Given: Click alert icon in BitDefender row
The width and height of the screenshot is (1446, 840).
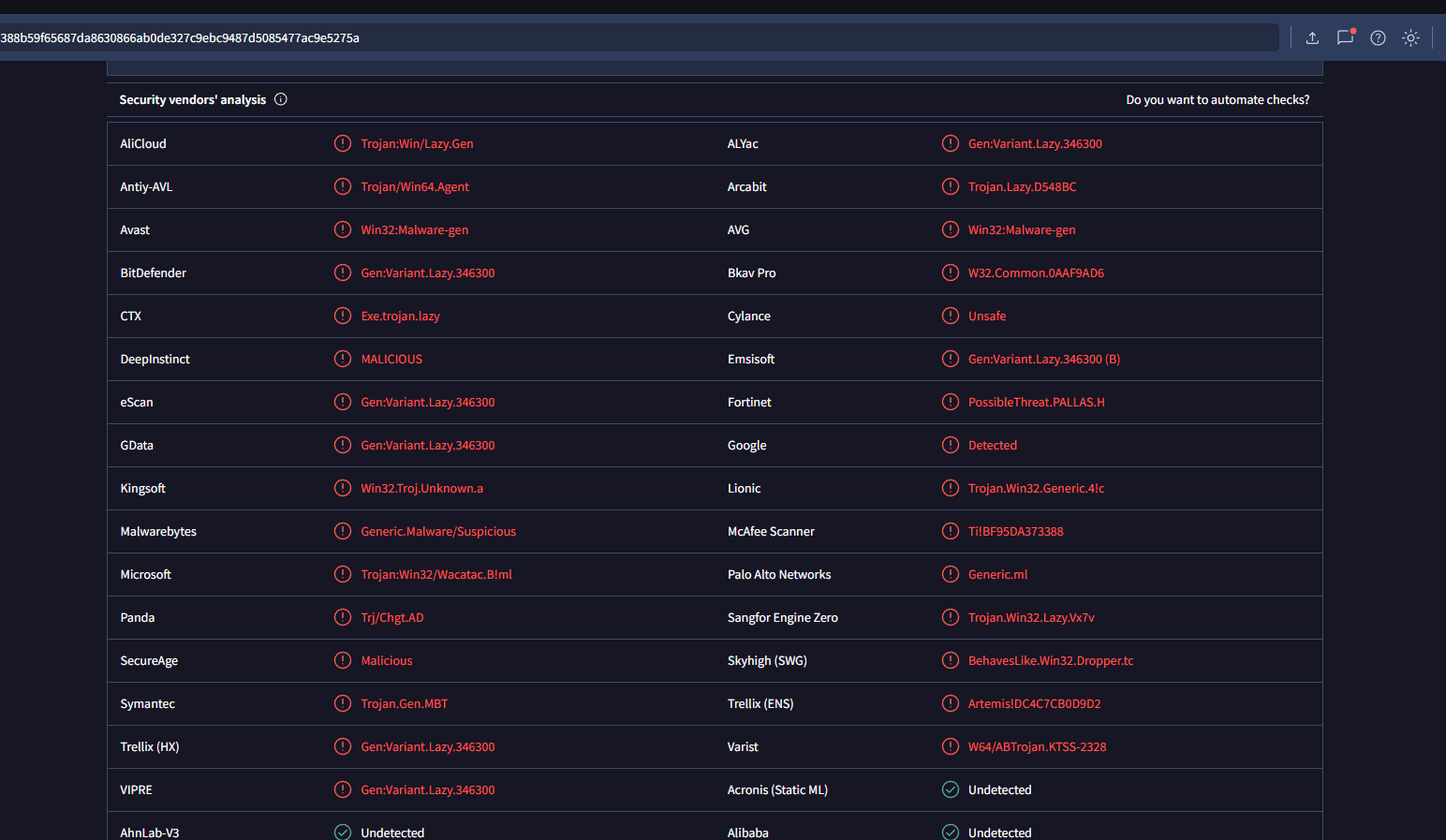Looking at the screenshot, I should click(x=343, y=273).
